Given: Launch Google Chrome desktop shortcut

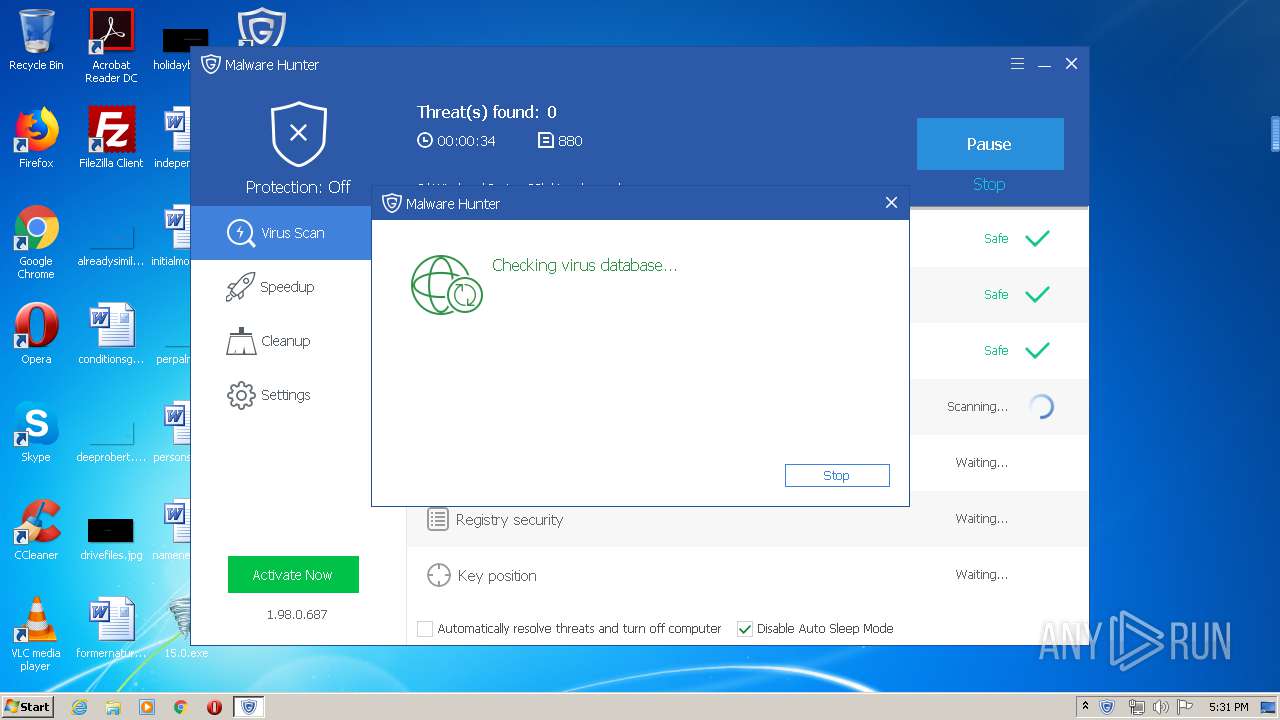Looking at the screenshot, I should [36, 242].
